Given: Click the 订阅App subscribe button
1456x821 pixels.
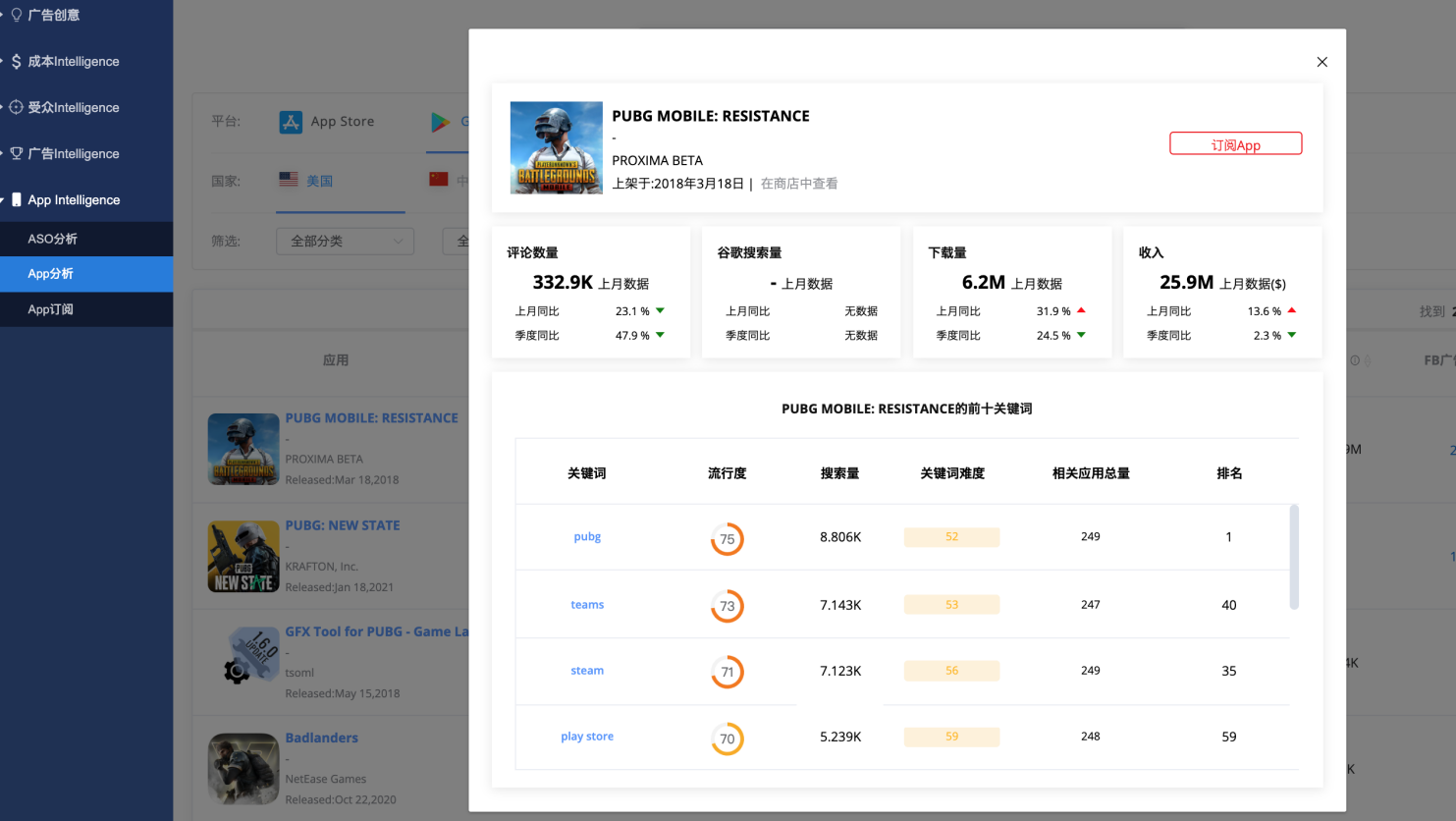Looking at the screenshot, I should pyautogui.click(x=1235, y=143).
